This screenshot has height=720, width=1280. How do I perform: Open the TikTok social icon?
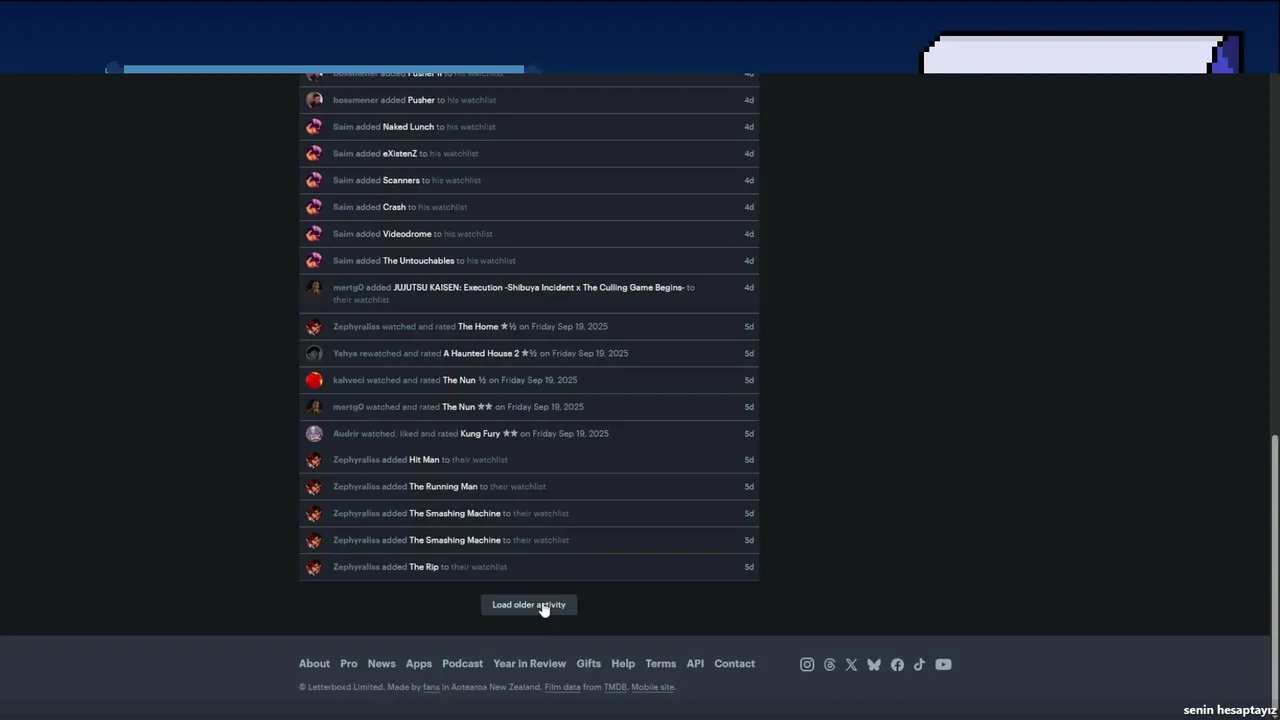click(x=919, y=664)
